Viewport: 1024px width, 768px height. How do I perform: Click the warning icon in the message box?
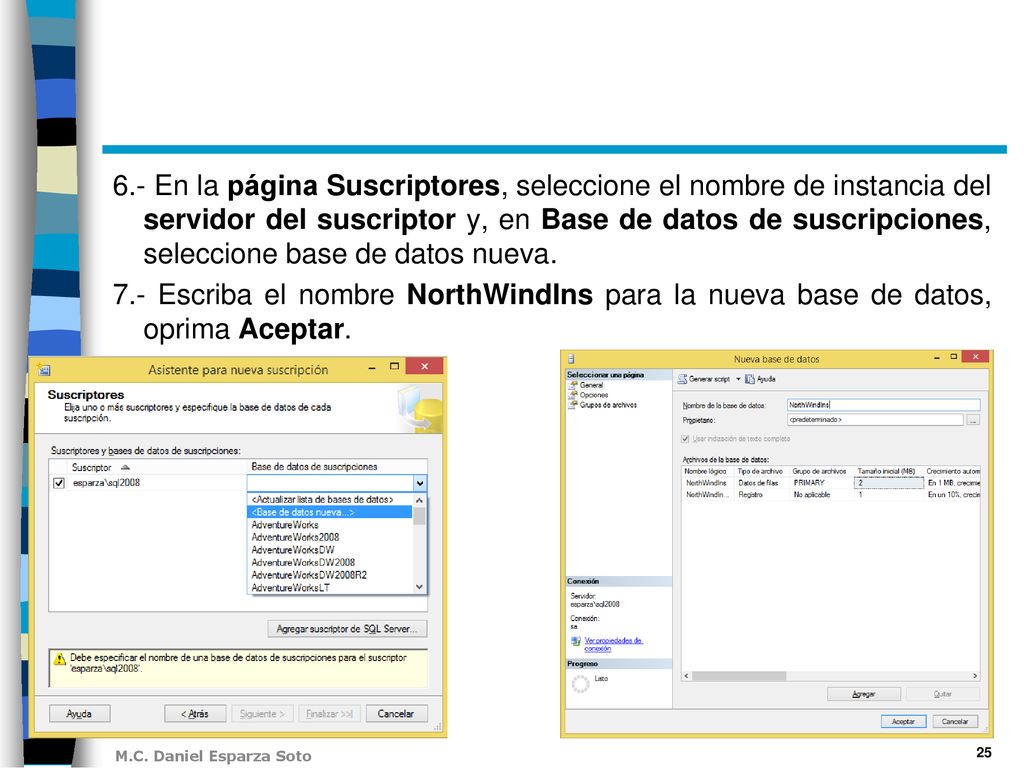coord(59,659)
